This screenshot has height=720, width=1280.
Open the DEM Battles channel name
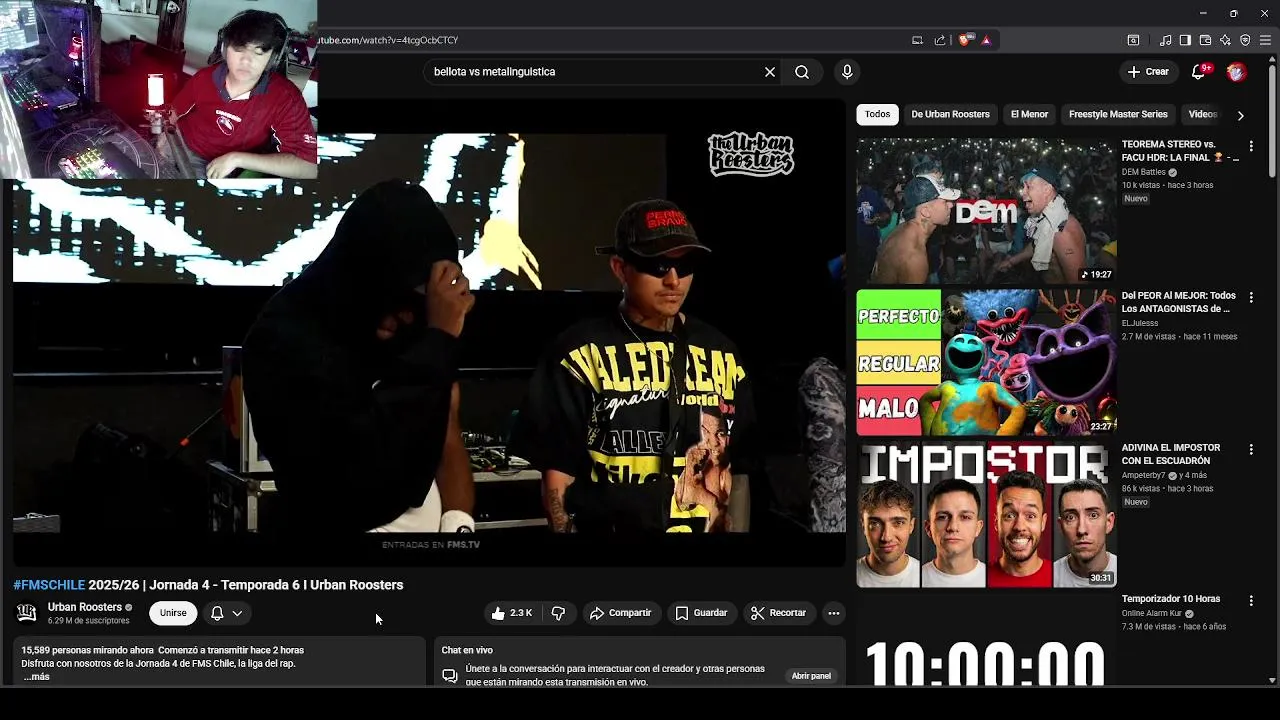pos(1144,172)
